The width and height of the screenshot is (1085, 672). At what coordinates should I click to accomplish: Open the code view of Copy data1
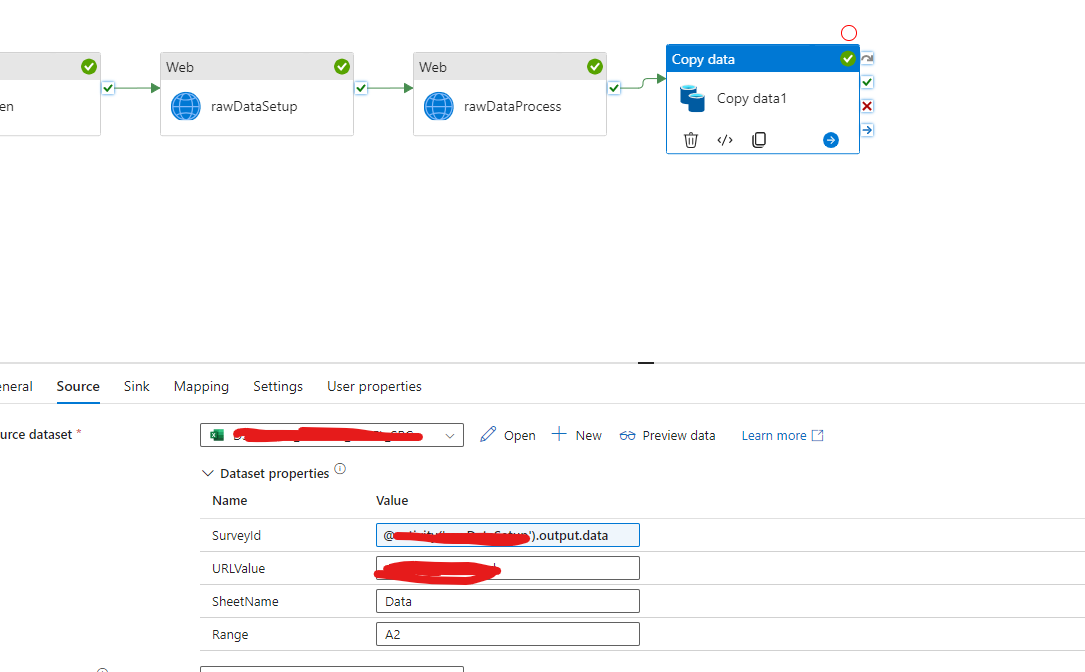click(x=724, y=139)
